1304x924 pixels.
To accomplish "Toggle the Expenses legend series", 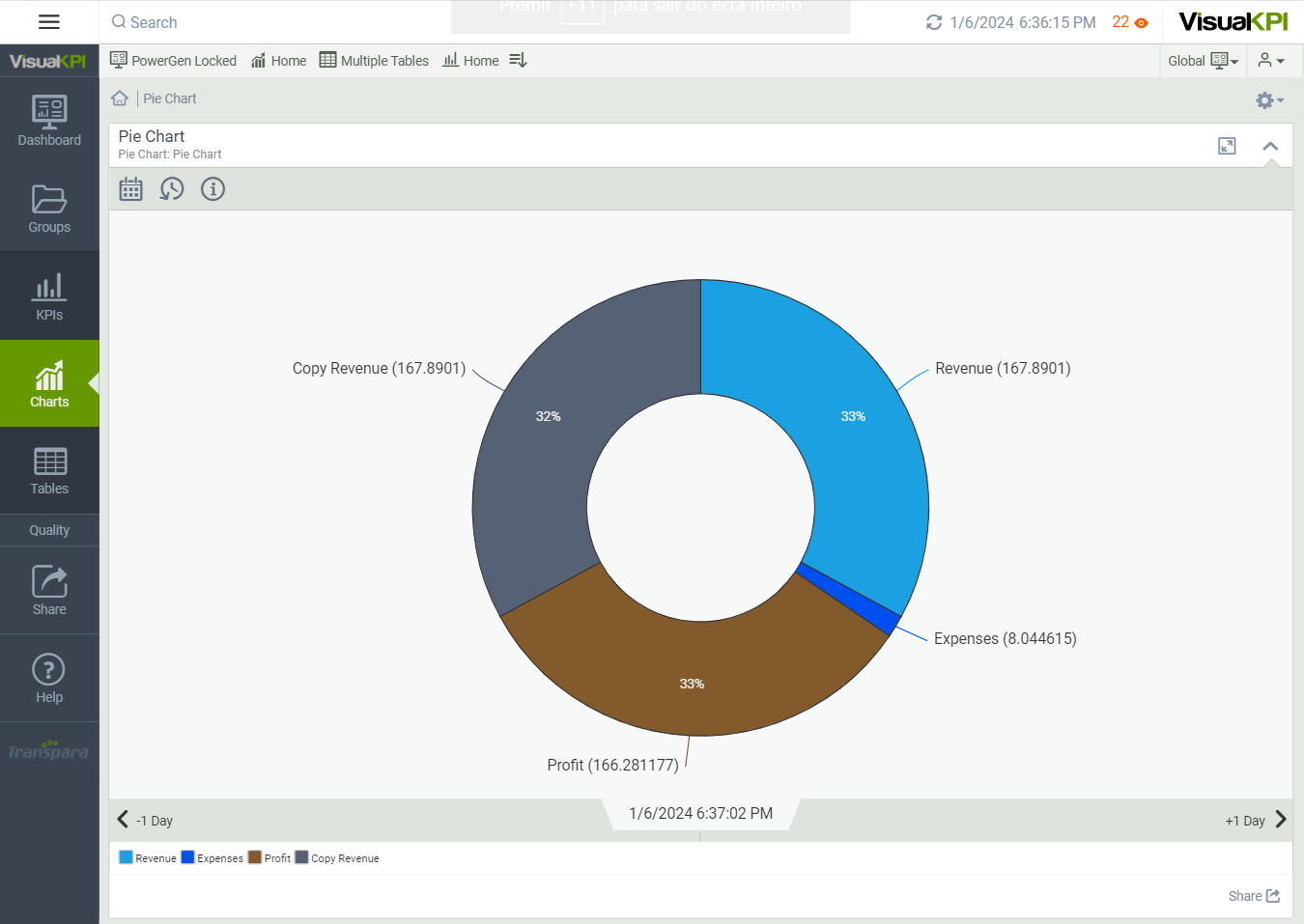I will [x=213, y=857].
